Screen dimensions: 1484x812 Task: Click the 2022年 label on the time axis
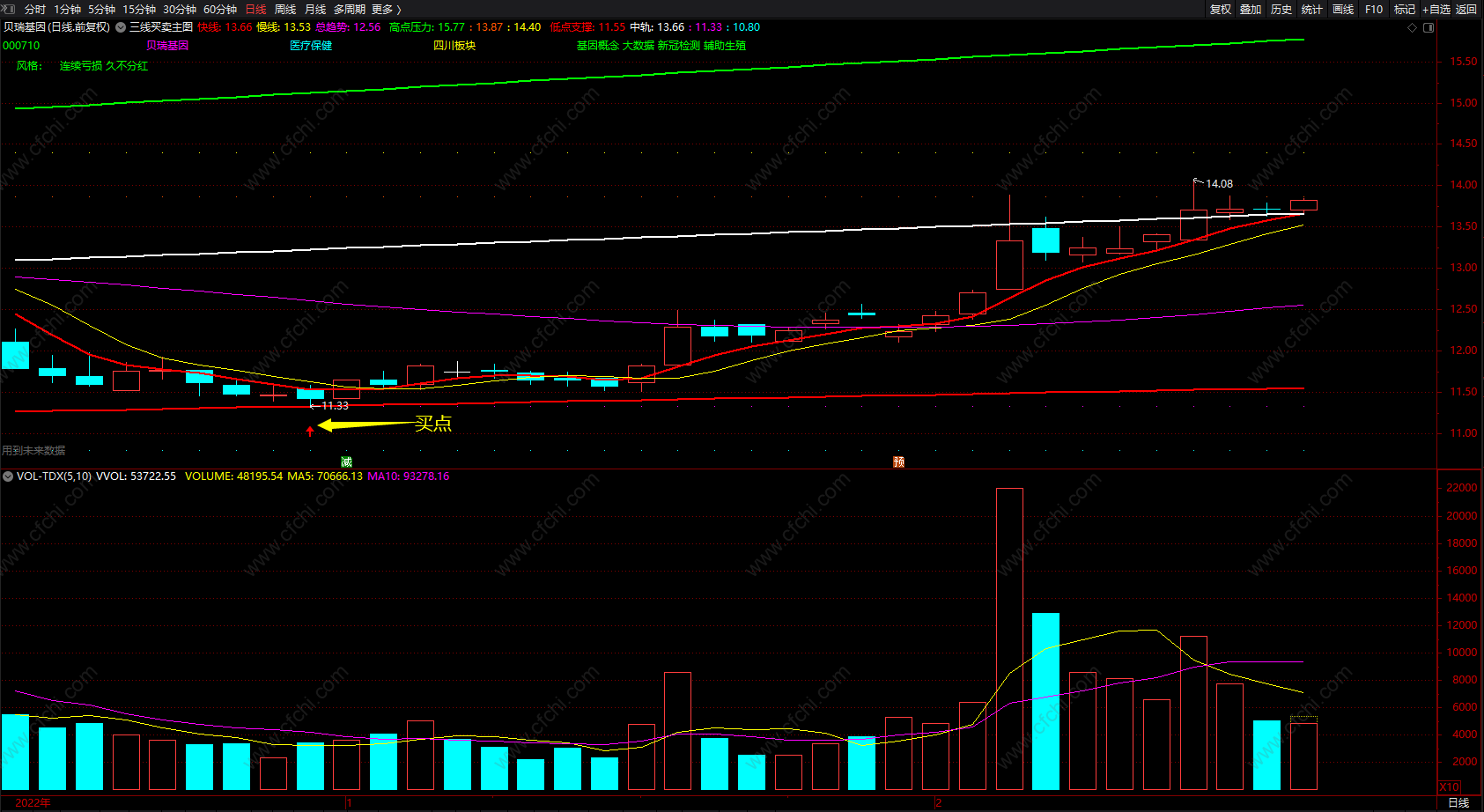[x=33, y=802]
